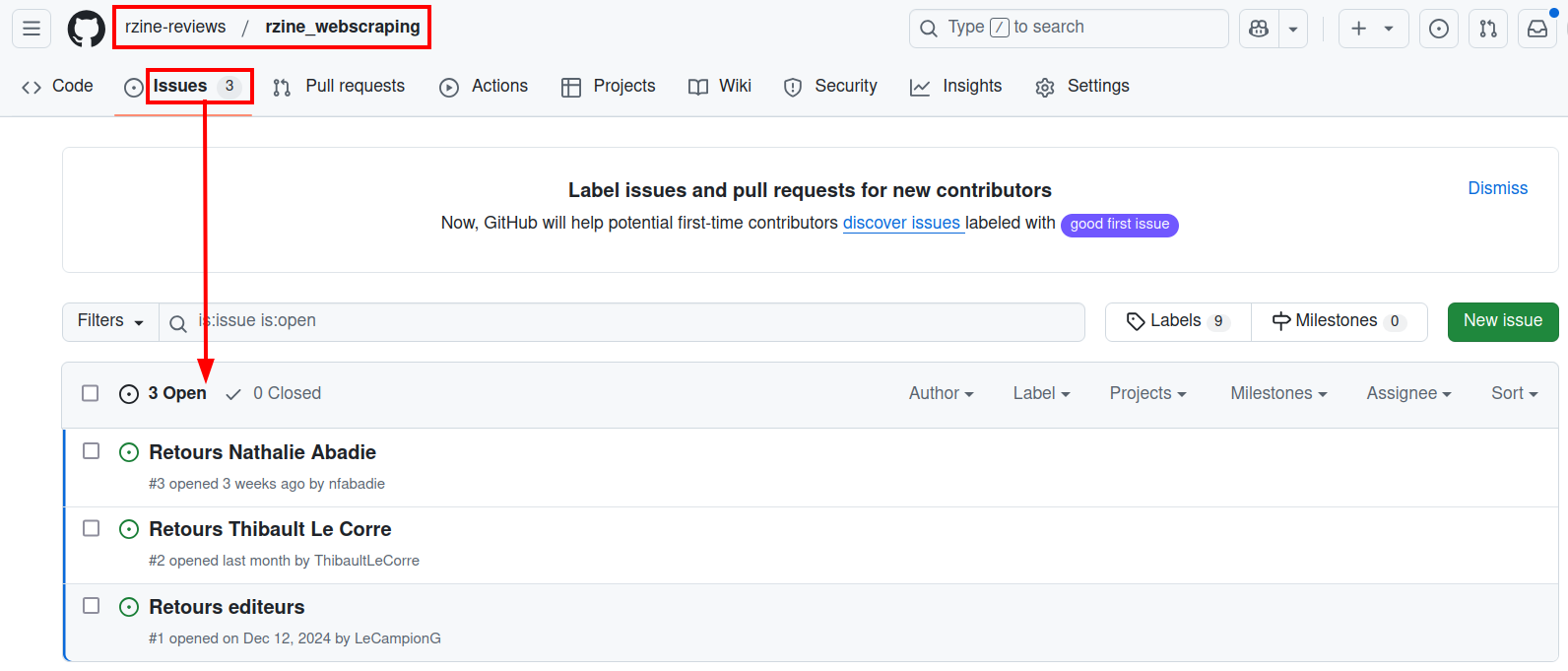Click the GitHub logo icon
Screen dimensions: 1568x671
coord(86,29)
